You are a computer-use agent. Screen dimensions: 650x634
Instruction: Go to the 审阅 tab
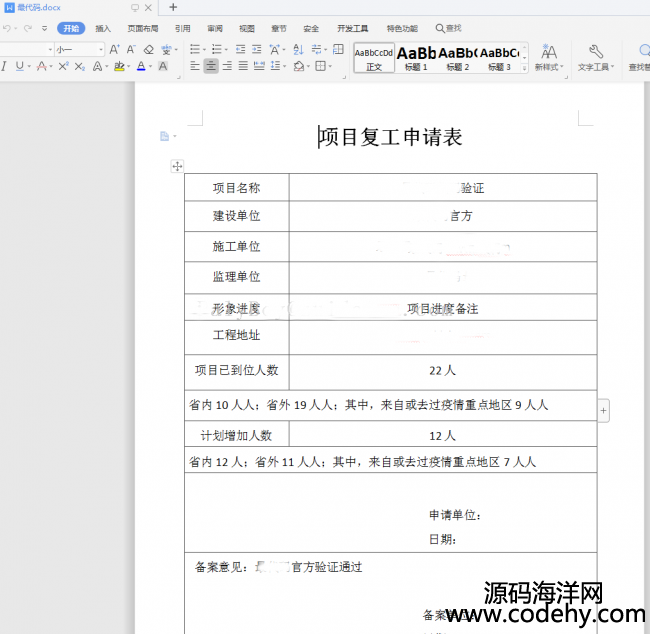point(215,28)
